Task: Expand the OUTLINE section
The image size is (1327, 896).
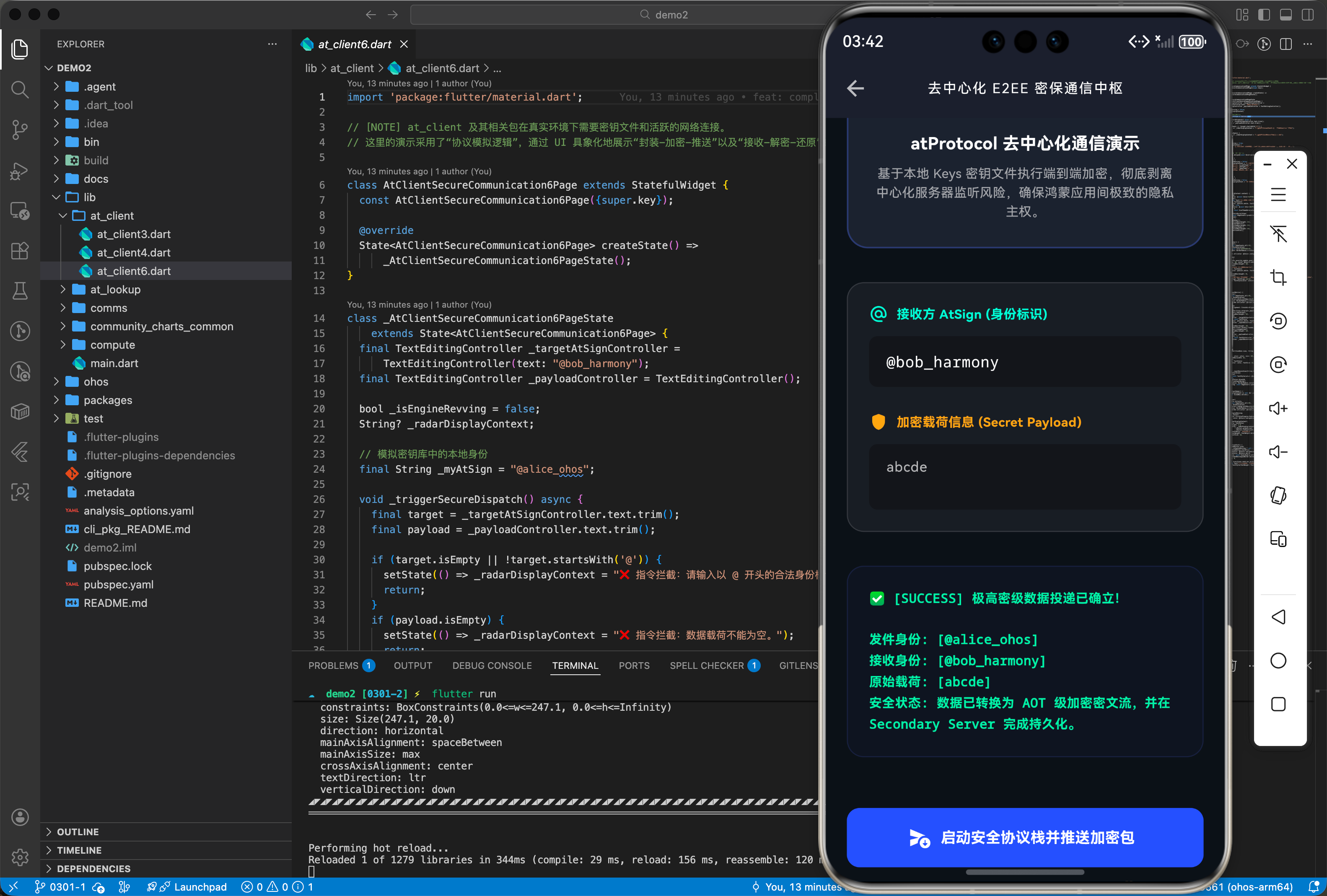Action: pyautogui.click(x=78, y=831)
